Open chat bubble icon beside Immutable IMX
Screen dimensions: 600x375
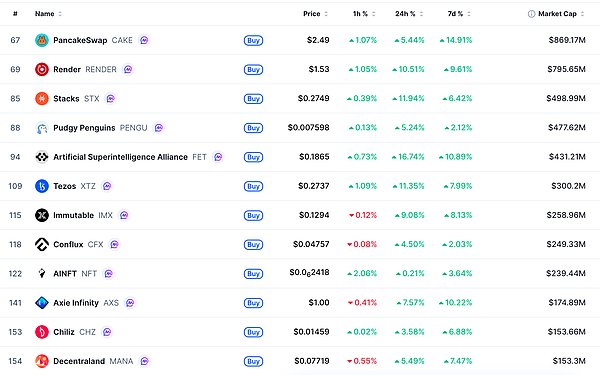124,215
